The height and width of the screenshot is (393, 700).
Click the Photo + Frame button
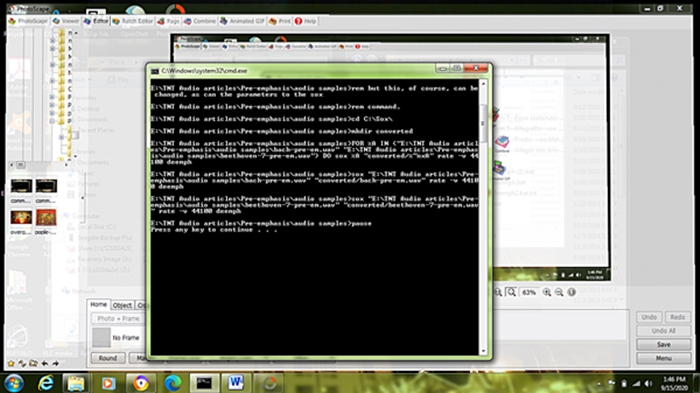coord(118,318)
